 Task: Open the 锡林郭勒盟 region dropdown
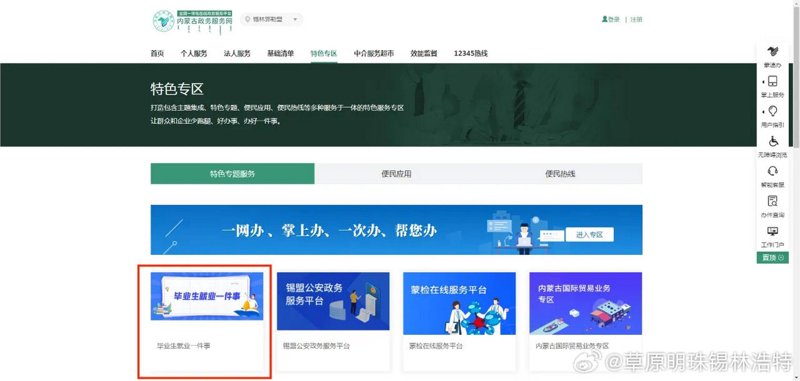tap(271, 19)
